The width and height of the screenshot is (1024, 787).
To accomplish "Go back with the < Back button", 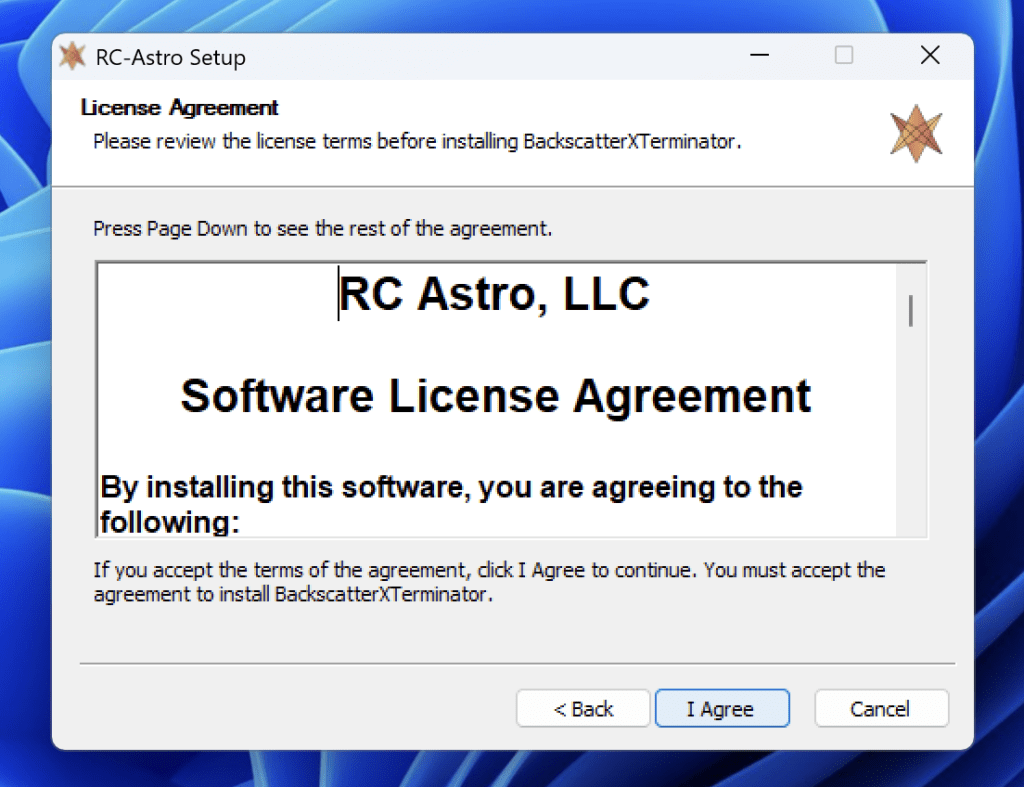I will pyautogui.click(x=583, y=708).
